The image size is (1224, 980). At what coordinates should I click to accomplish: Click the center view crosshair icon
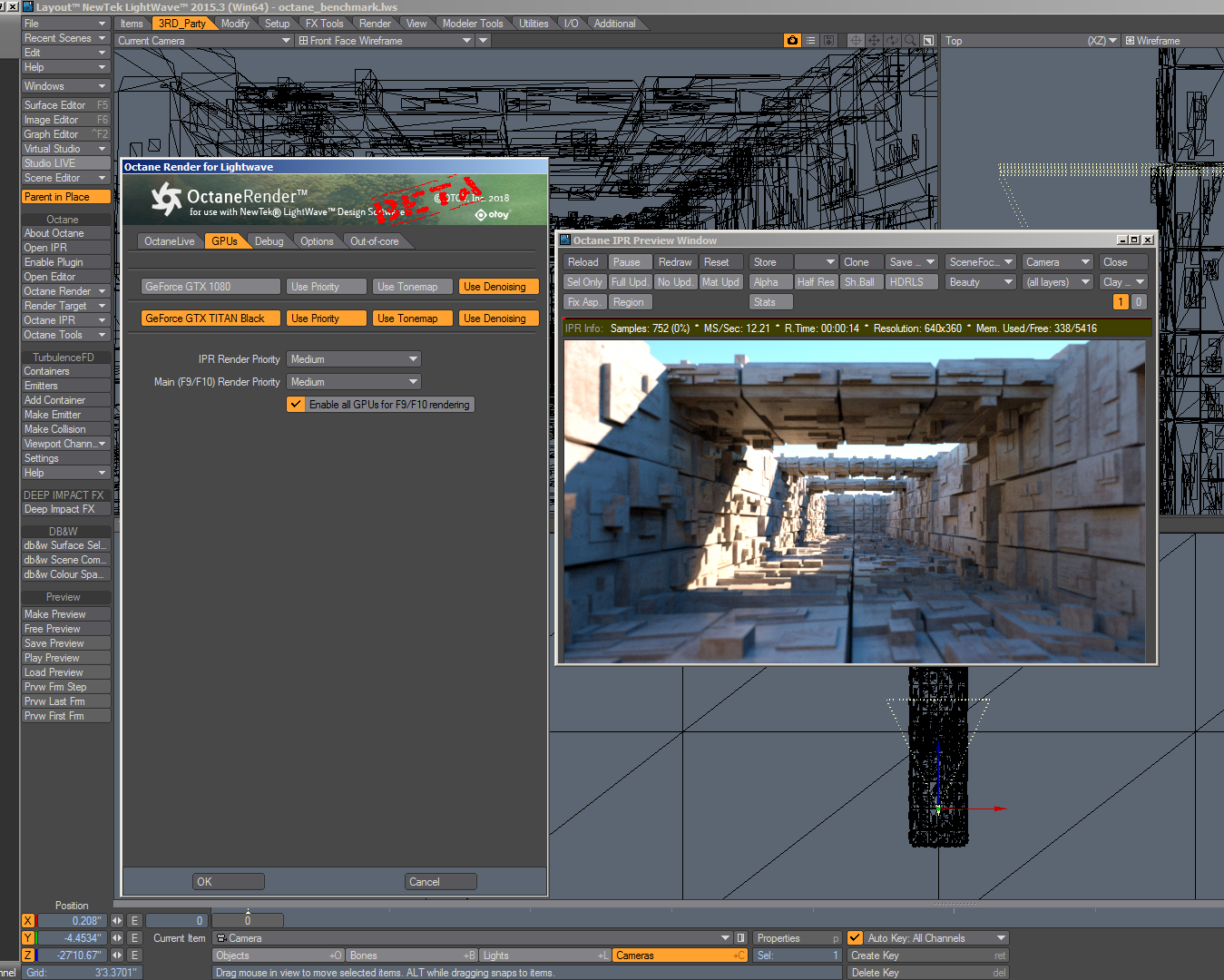click(x=856, y=41)
